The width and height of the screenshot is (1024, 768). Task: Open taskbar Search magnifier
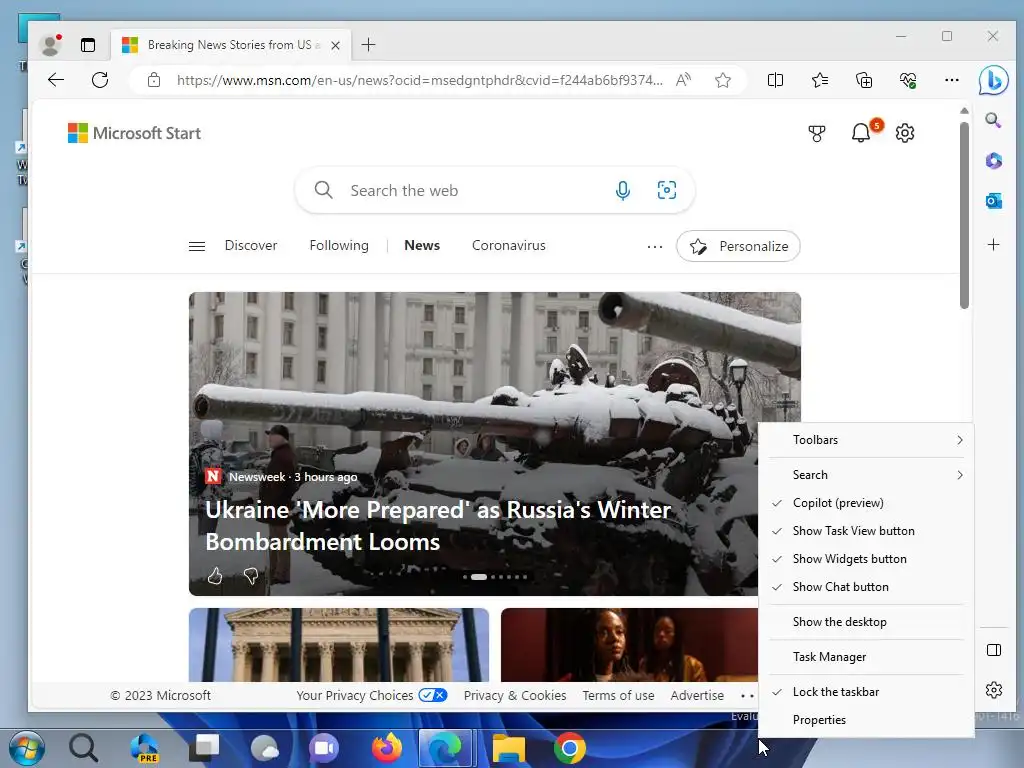point(84,748)
